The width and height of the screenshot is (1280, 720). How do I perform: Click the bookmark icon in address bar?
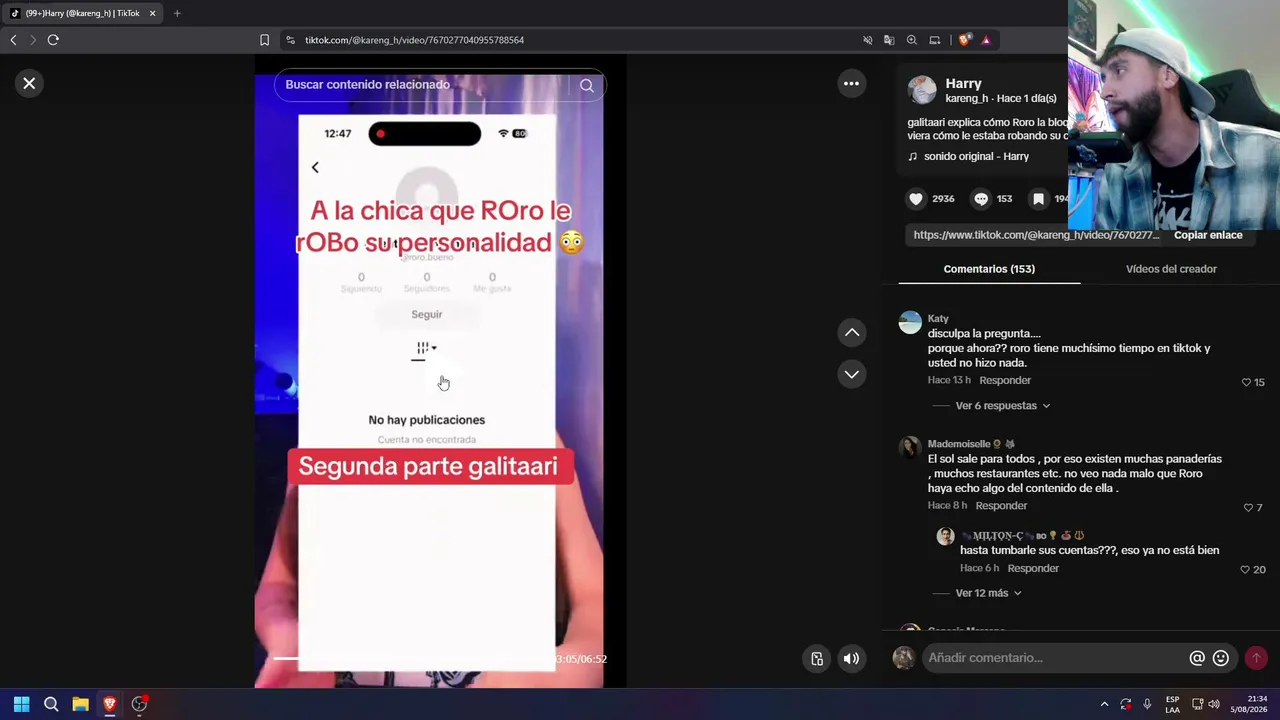click(x=264, y=40)
